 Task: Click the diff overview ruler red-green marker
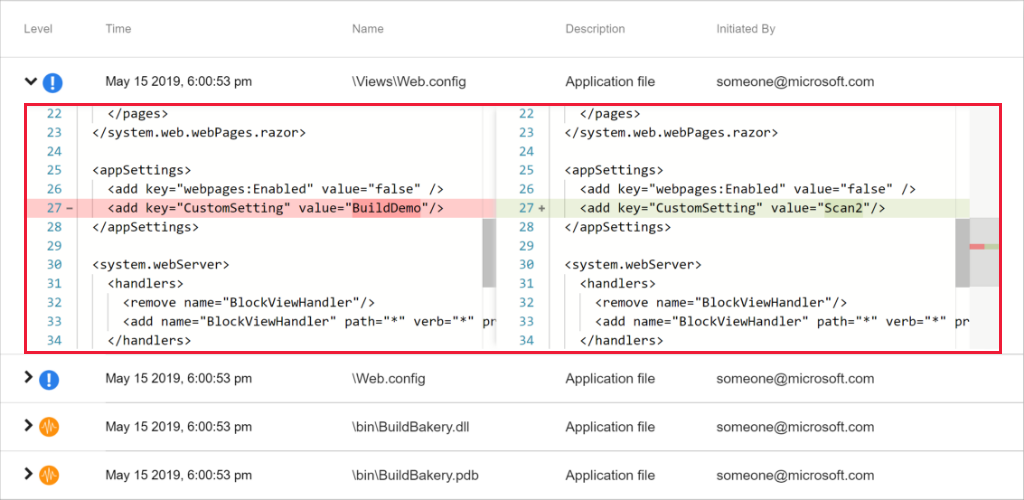coord(984,246)
